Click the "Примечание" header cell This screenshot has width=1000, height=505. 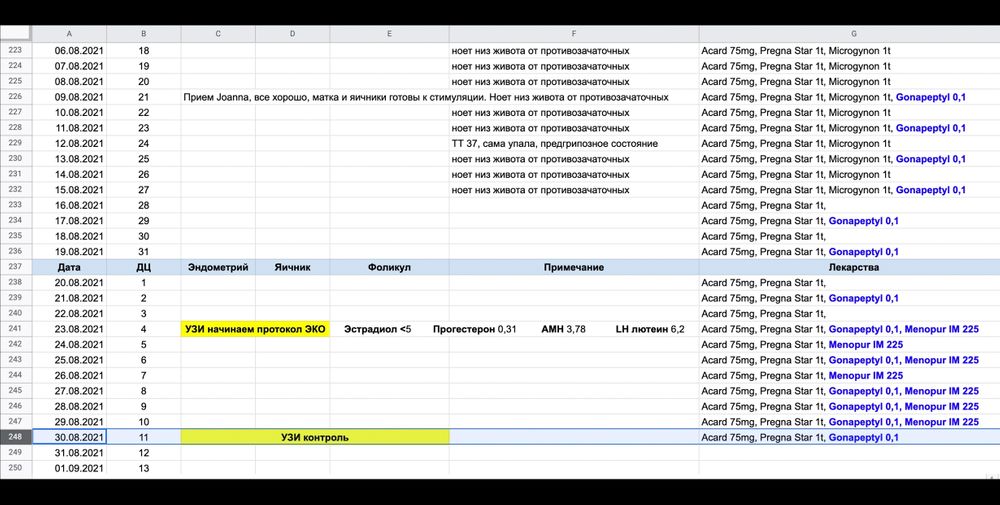pyautogui.click(x=573, y=267)
